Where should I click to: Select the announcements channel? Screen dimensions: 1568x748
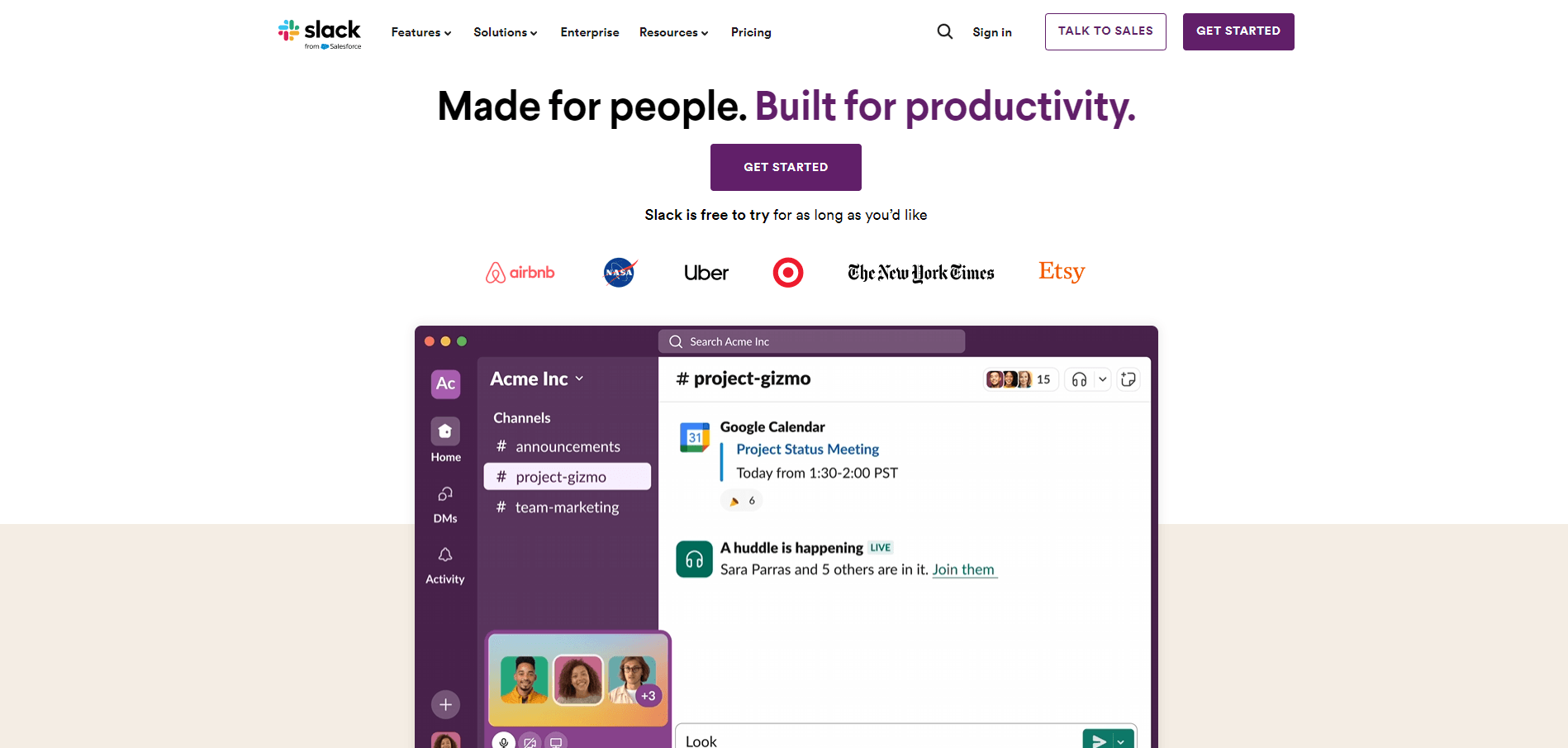pyautogui.click(x=567, y=446)
